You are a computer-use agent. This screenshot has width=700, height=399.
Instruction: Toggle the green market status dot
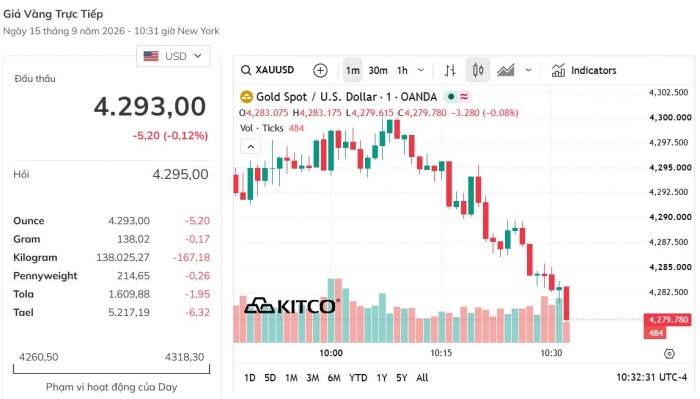(451, 96)
